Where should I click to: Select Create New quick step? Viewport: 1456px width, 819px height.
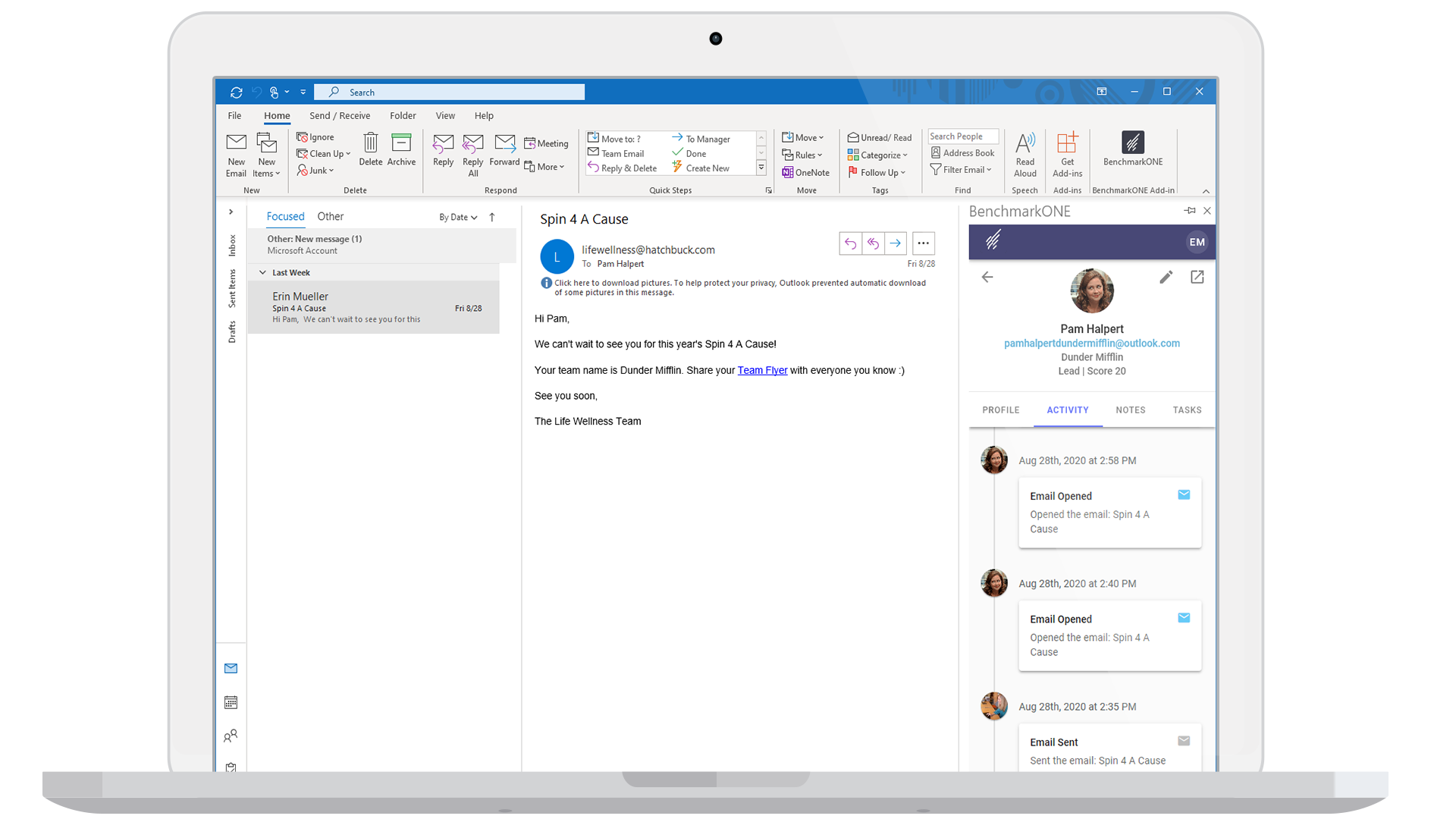pos(701,168)
